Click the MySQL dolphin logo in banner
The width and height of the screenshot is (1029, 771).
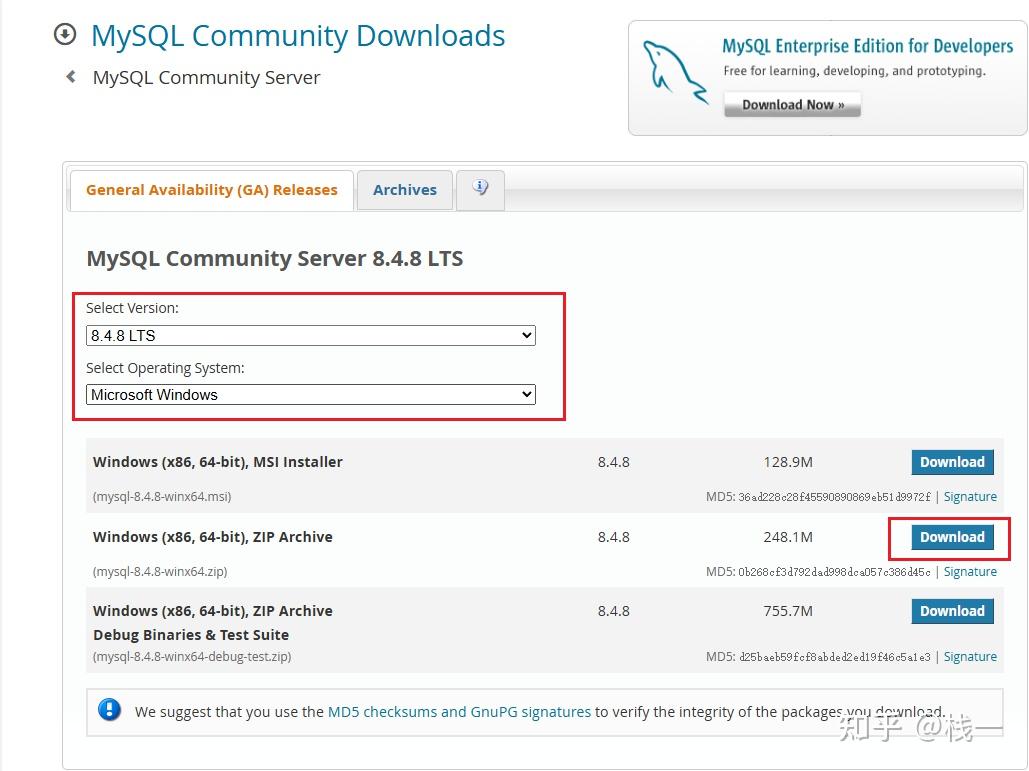pos(675,72)
